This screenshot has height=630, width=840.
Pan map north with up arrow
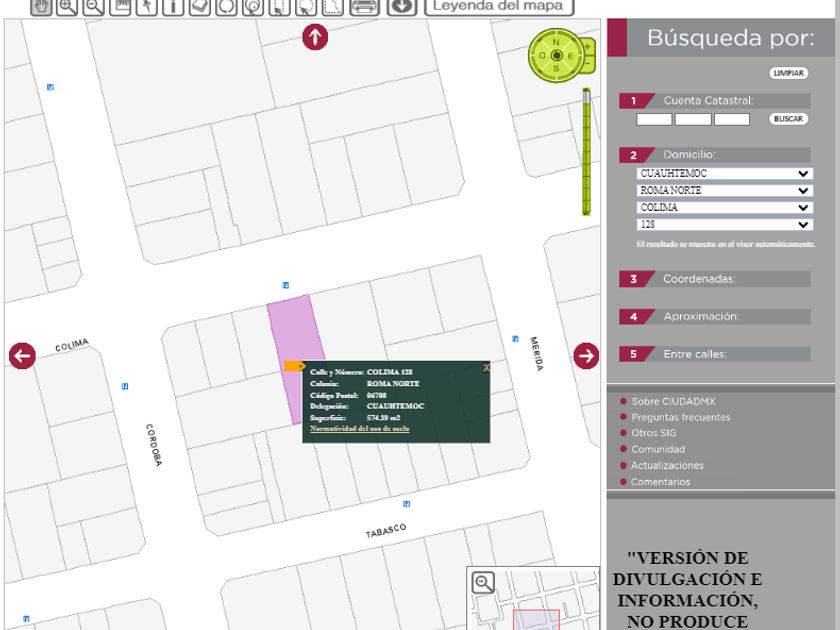(x=315, y=38)
